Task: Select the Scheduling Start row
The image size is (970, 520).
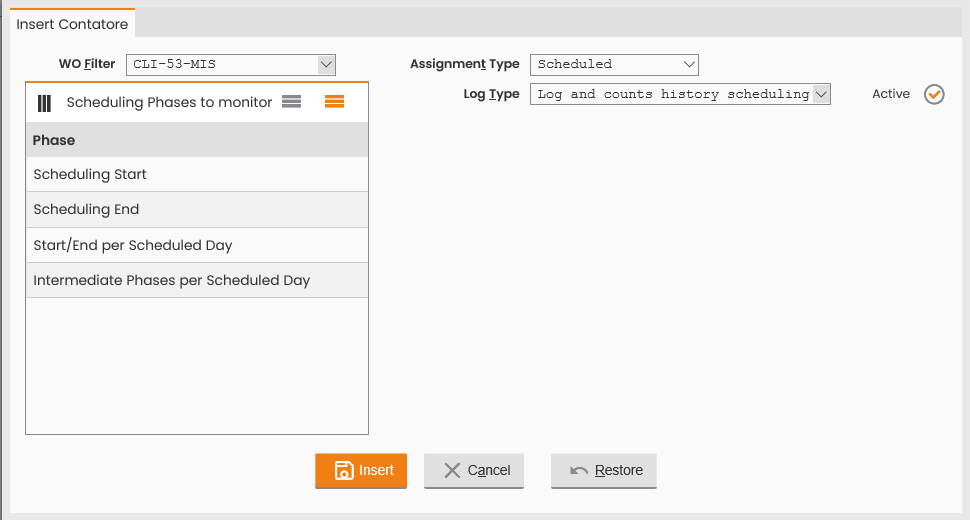Action: [197, 174]
